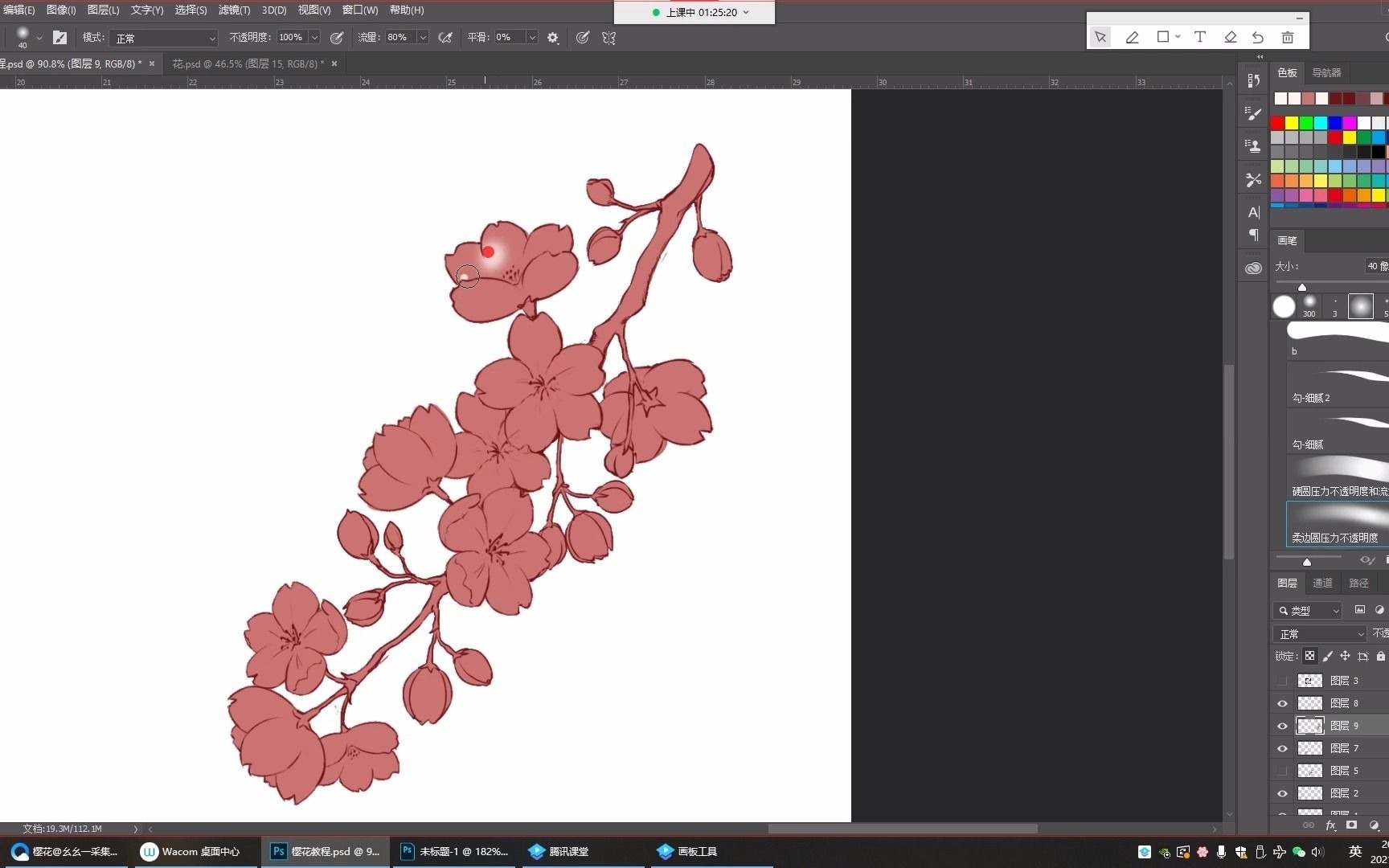Open smoothing options gear icon
Screen dimensions: 1389x868
pyautogui.click(x=553, y=38)
